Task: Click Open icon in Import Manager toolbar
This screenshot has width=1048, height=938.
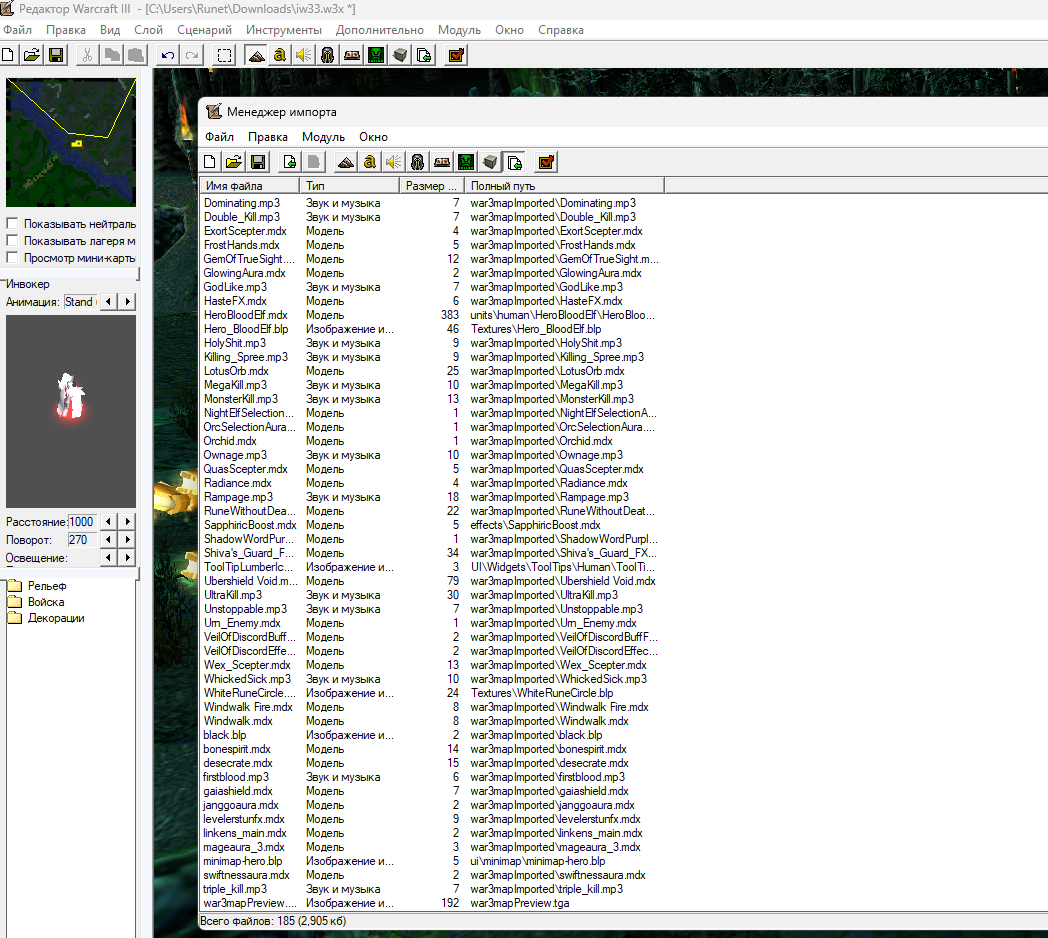Action: (x=234, y=162)
